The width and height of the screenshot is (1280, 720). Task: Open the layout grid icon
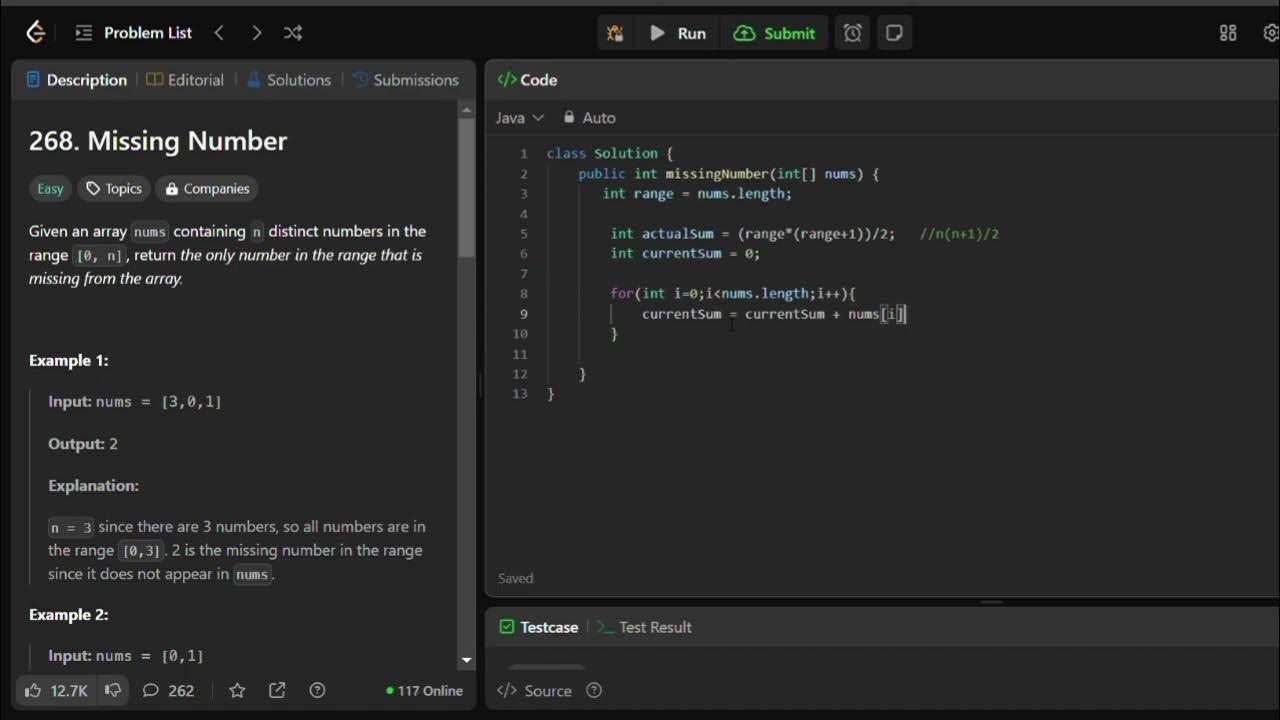[x=1228, y=33]
